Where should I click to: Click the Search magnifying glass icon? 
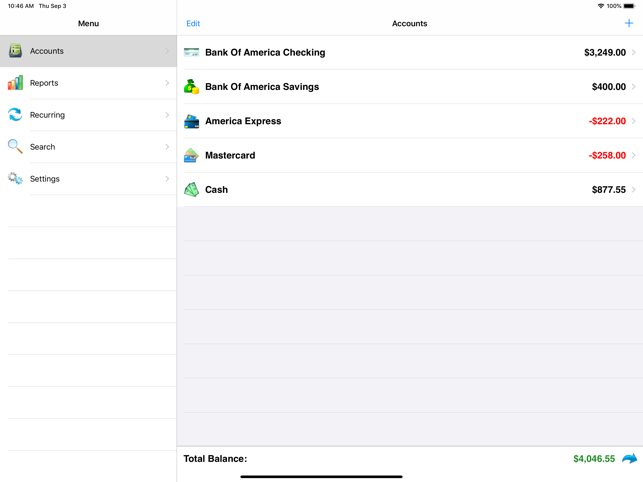coord(15,146)
